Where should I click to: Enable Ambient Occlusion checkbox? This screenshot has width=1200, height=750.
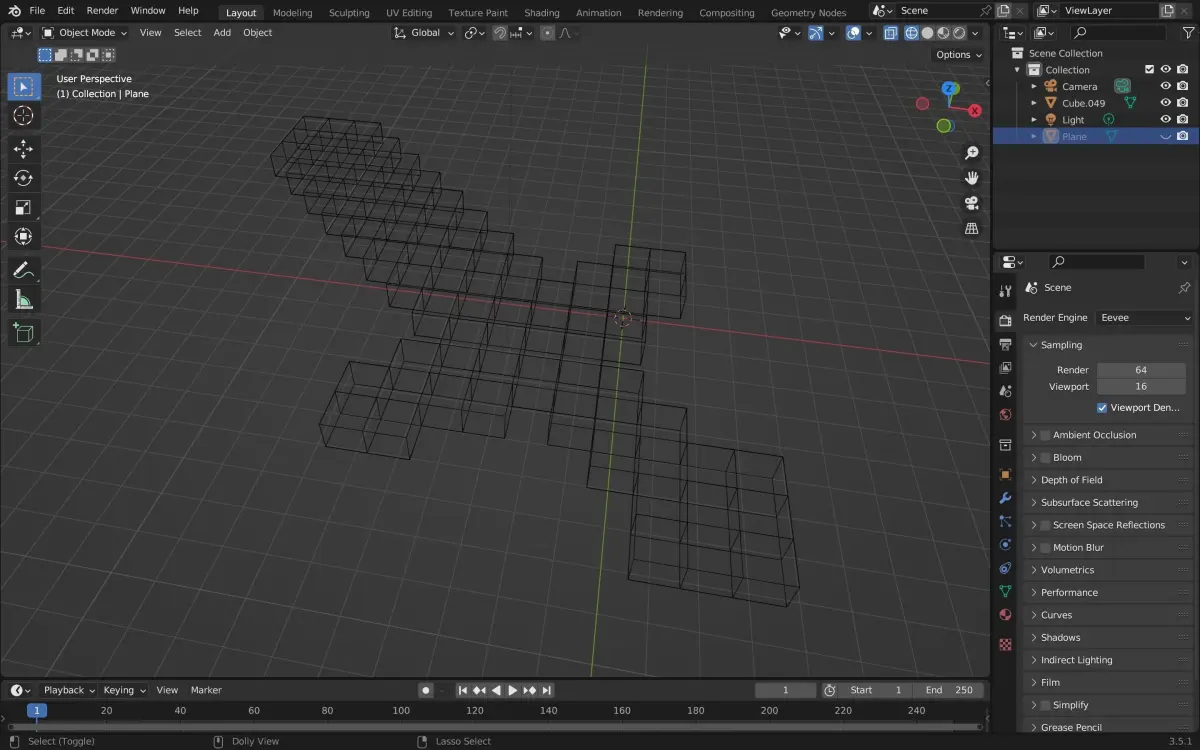tap(1045, 435)
